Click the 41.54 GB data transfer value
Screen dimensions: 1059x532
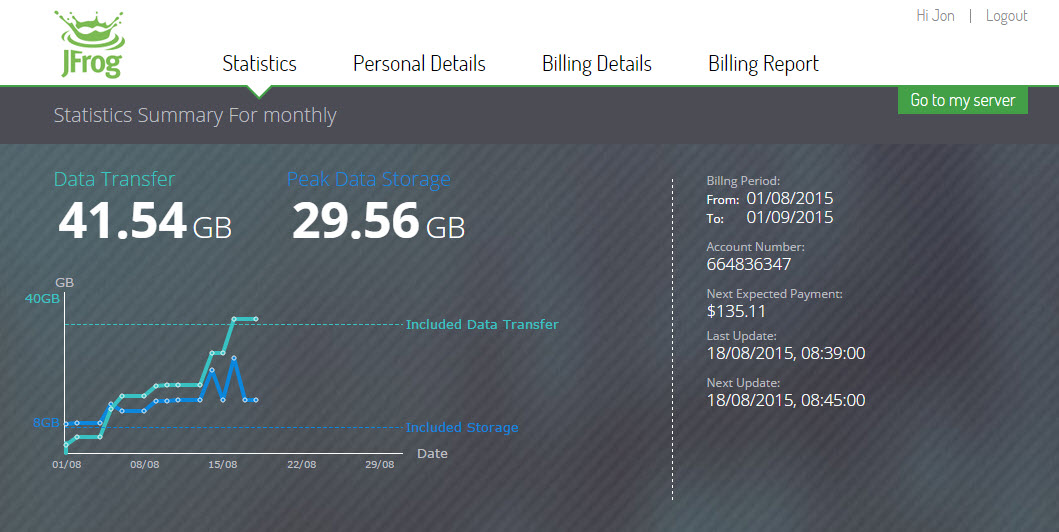pyautogui.click(x=145, y=222)
